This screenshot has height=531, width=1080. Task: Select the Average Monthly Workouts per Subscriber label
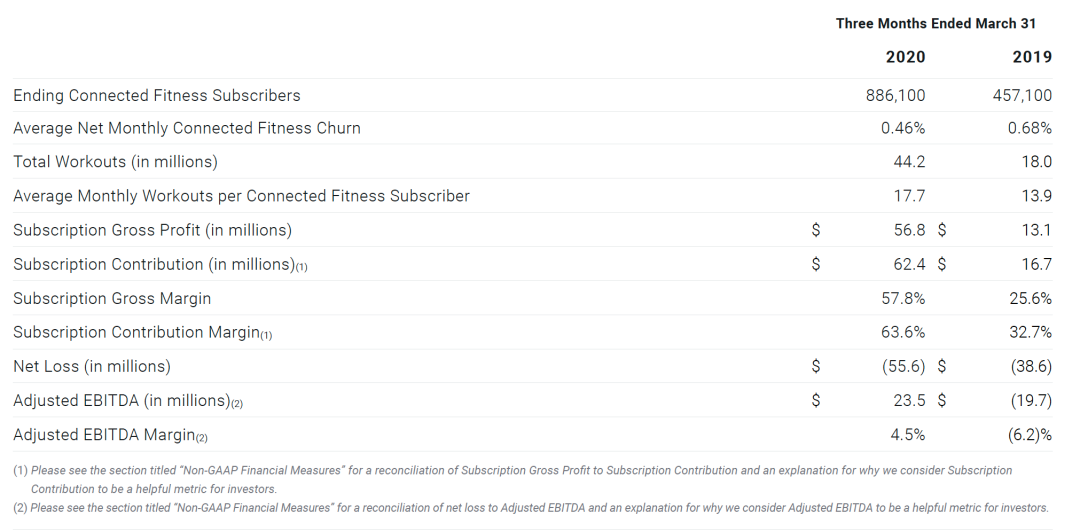(242, 196)
